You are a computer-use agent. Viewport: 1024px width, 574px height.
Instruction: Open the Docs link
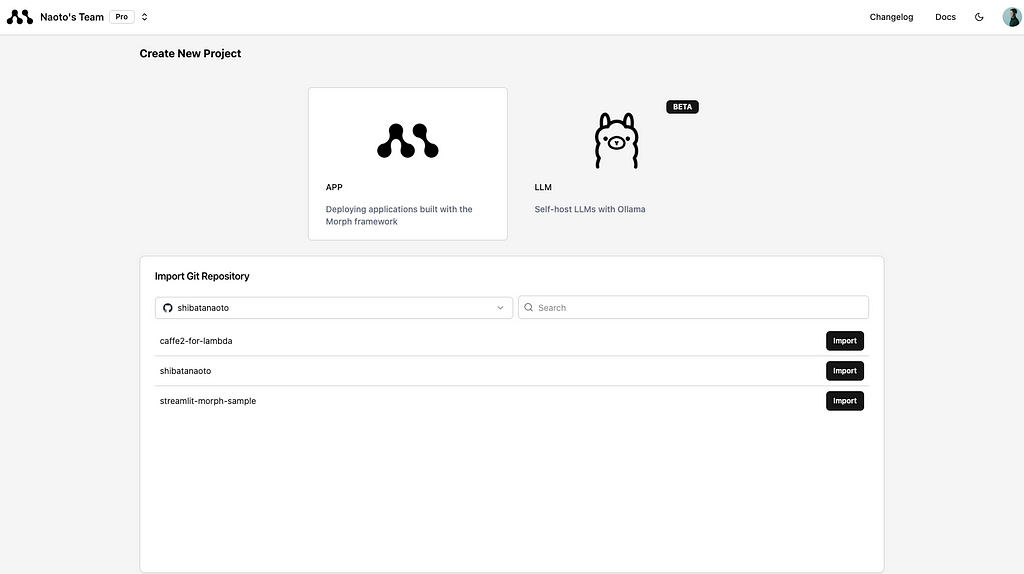(945, 17)
